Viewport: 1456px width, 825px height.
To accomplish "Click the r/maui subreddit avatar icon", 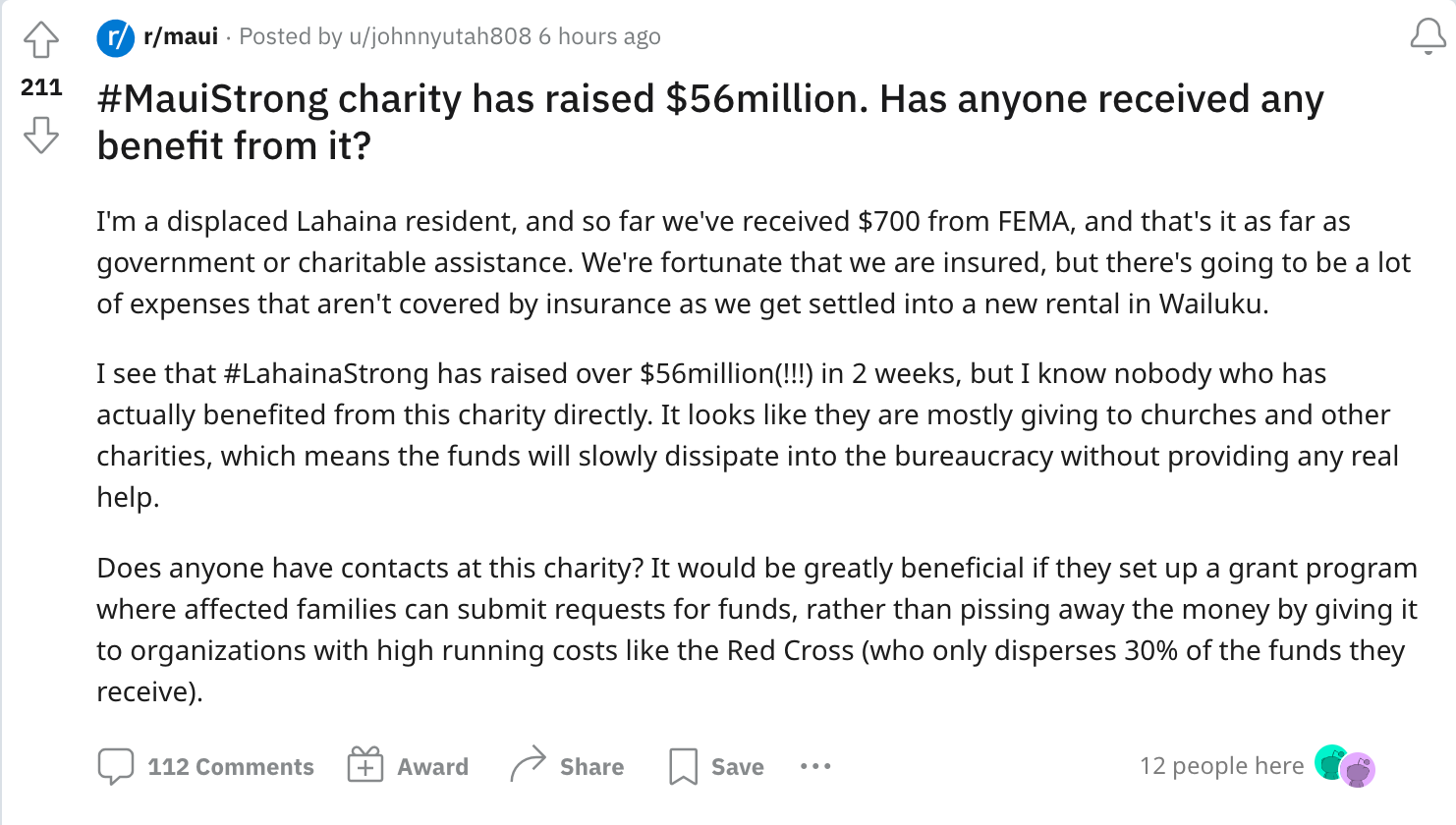I will 115,37.
